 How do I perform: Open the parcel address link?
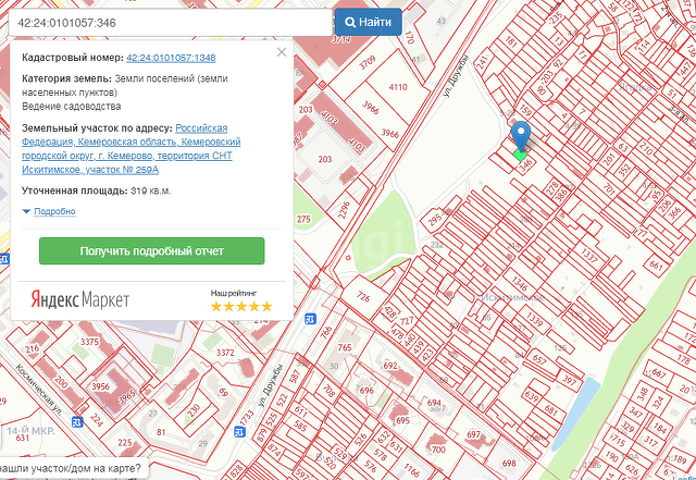[131, 149]
